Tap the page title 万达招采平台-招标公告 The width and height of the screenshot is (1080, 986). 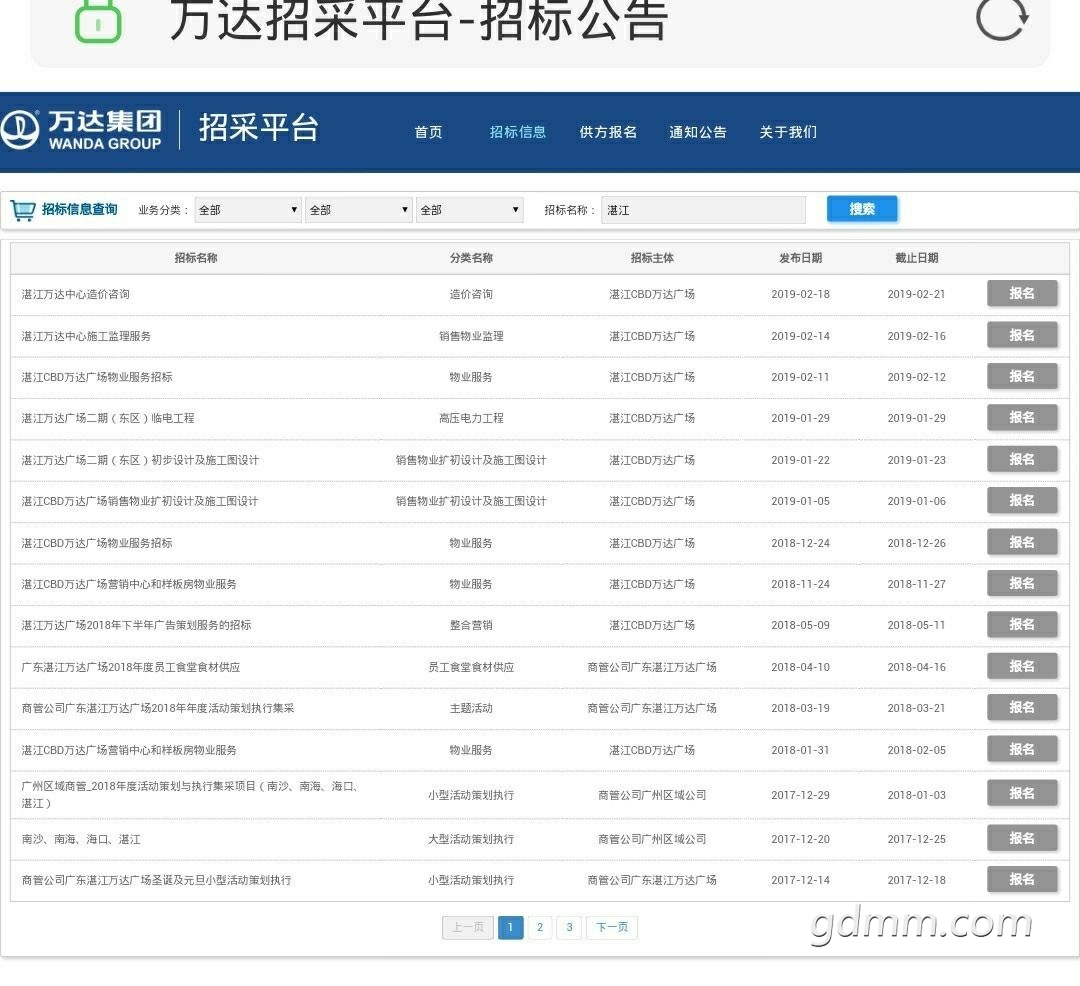coord(419,19)
